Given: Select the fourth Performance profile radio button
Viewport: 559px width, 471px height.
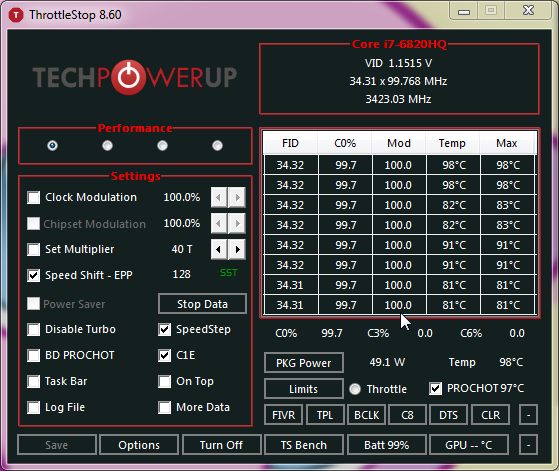Looking at the screenshot, I should tap(217, 145).
